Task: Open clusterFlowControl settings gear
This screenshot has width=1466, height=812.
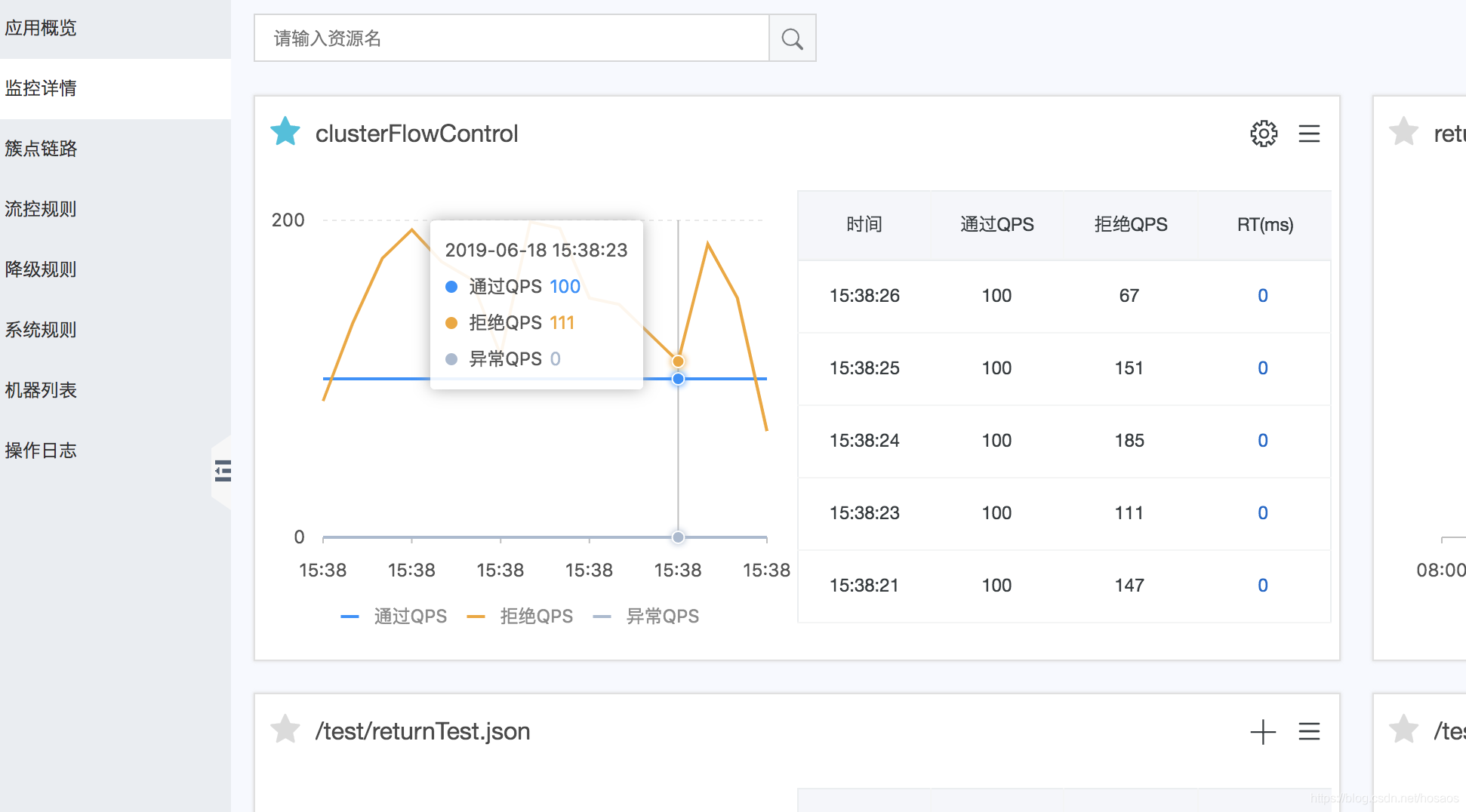Action: click(1264, 134)
